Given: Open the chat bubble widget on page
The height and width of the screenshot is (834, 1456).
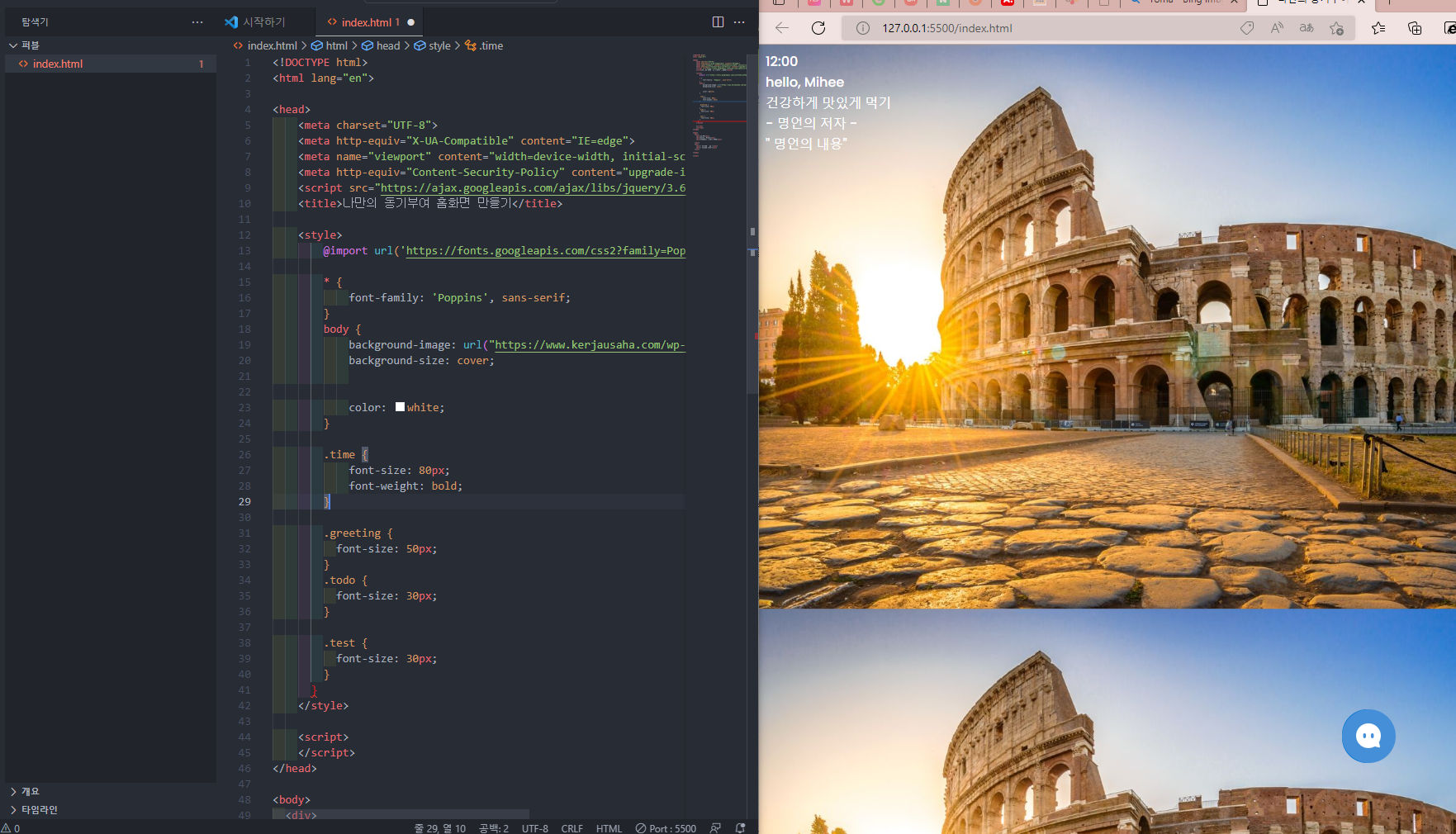Looking at the screenshot, I should tap(1368, 736).
